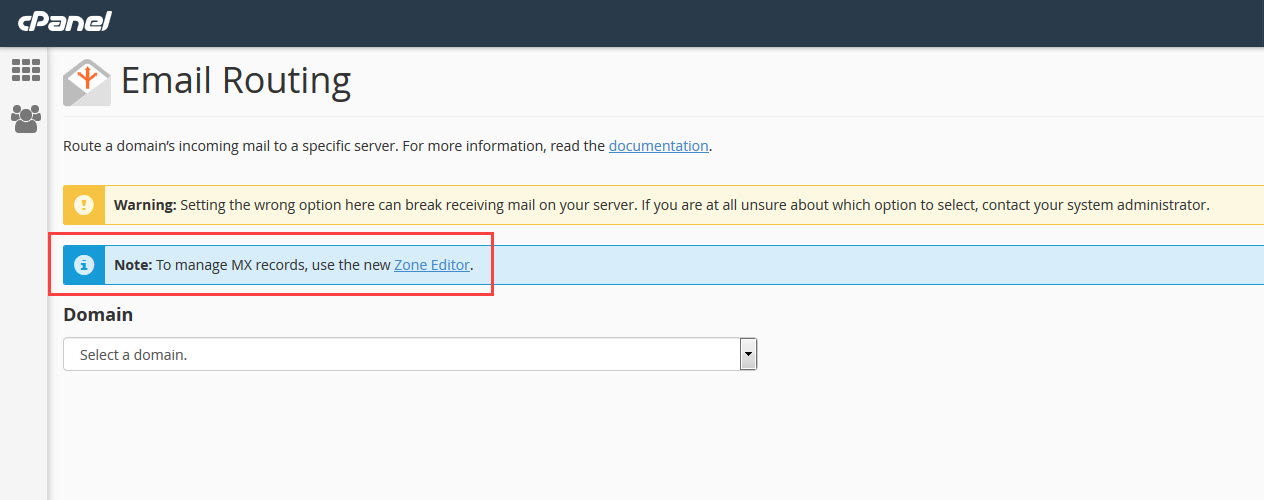Click the cPanel logo in header
1264x500 pixels.
pyautogui.click(x=63, y=21)
